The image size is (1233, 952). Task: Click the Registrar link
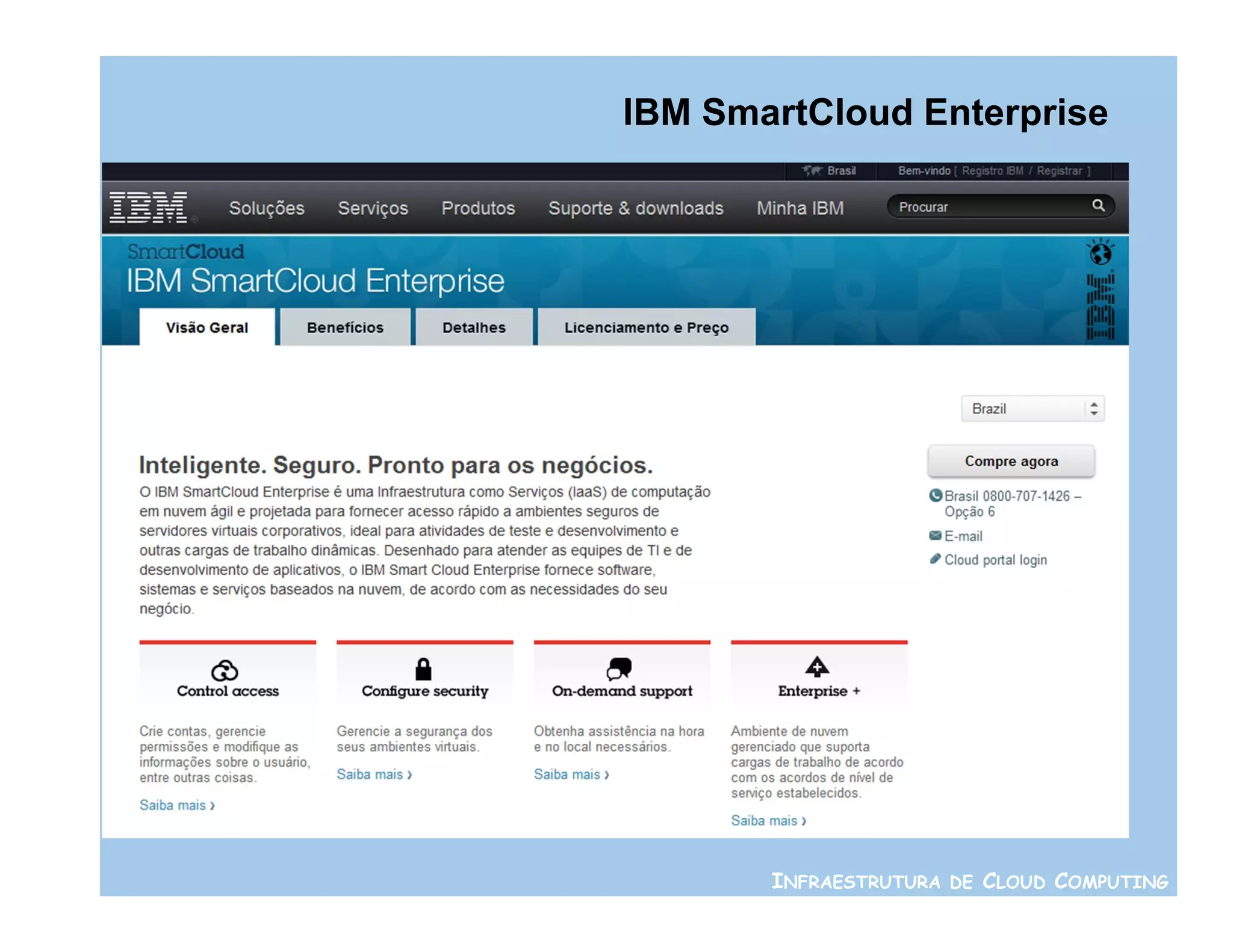1059,171
